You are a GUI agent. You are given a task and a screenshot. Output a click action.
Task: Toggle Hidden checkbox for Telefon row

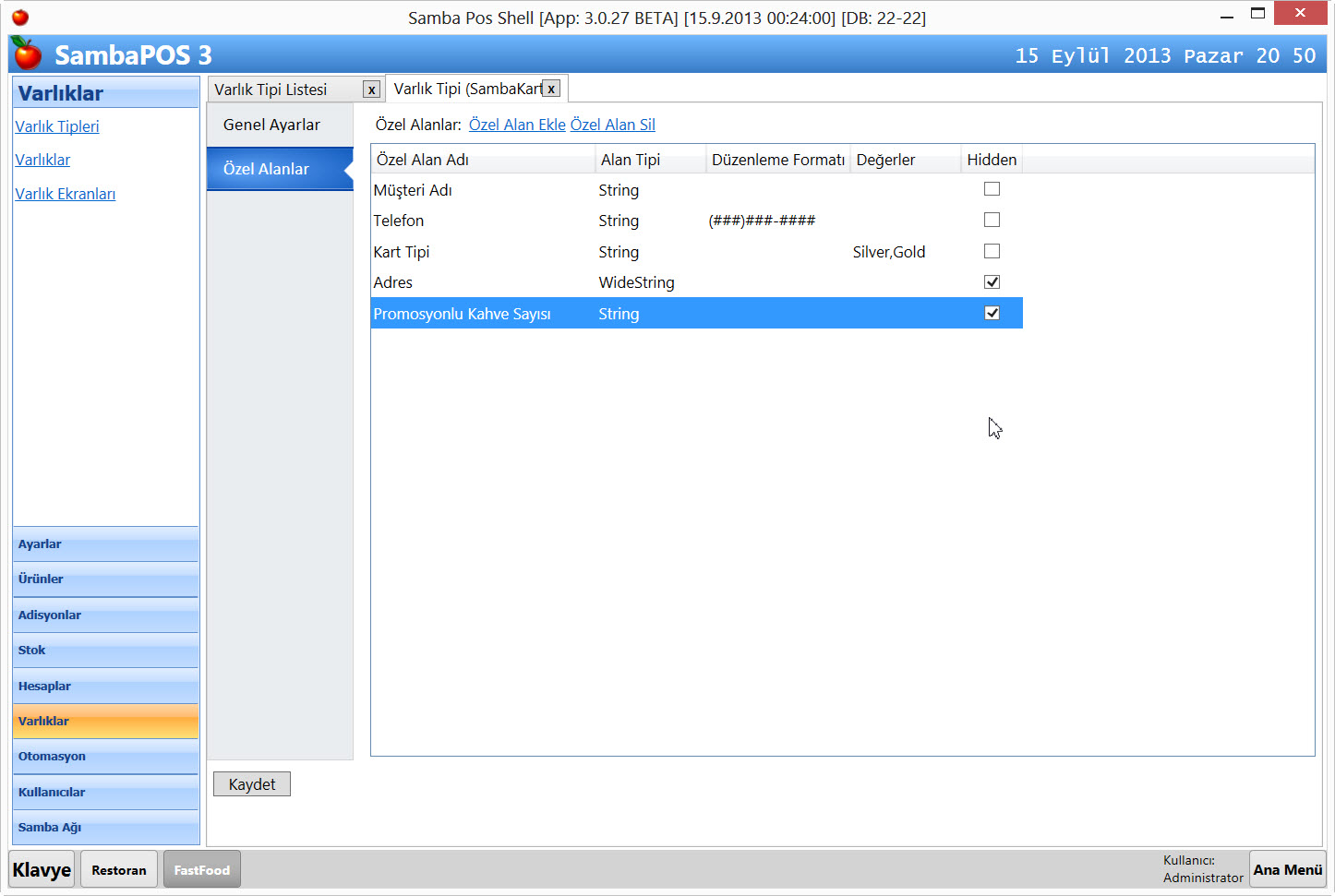click(x=992, y=220)
